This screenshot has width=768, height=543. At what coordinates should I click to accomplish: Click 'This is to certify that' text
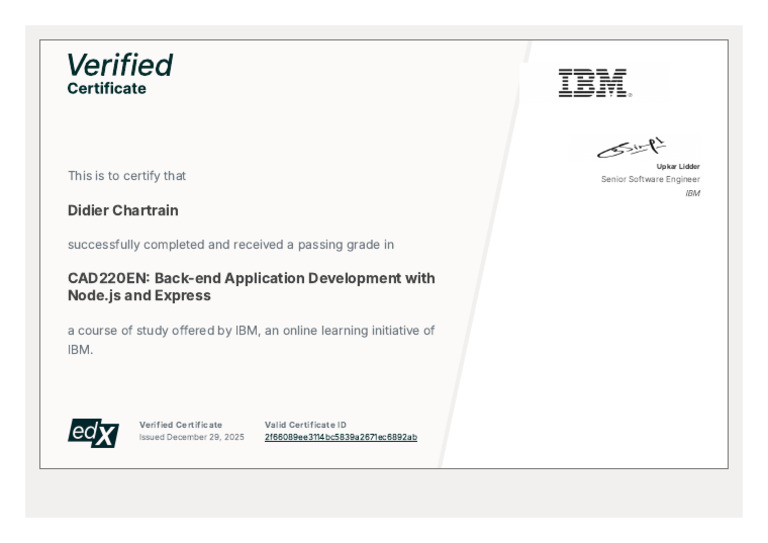tap(127, 176)
